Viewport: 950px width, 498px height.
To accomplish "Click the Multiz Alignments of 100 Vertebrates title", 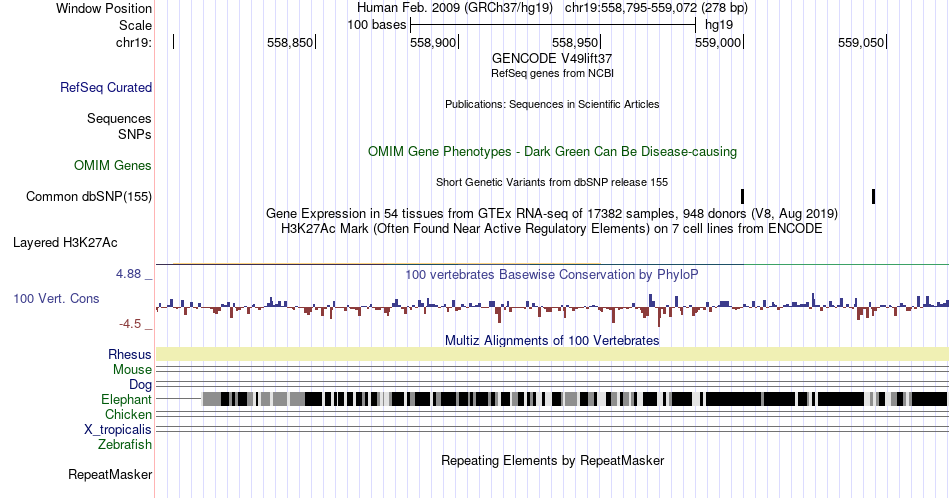I will point(552,340).
